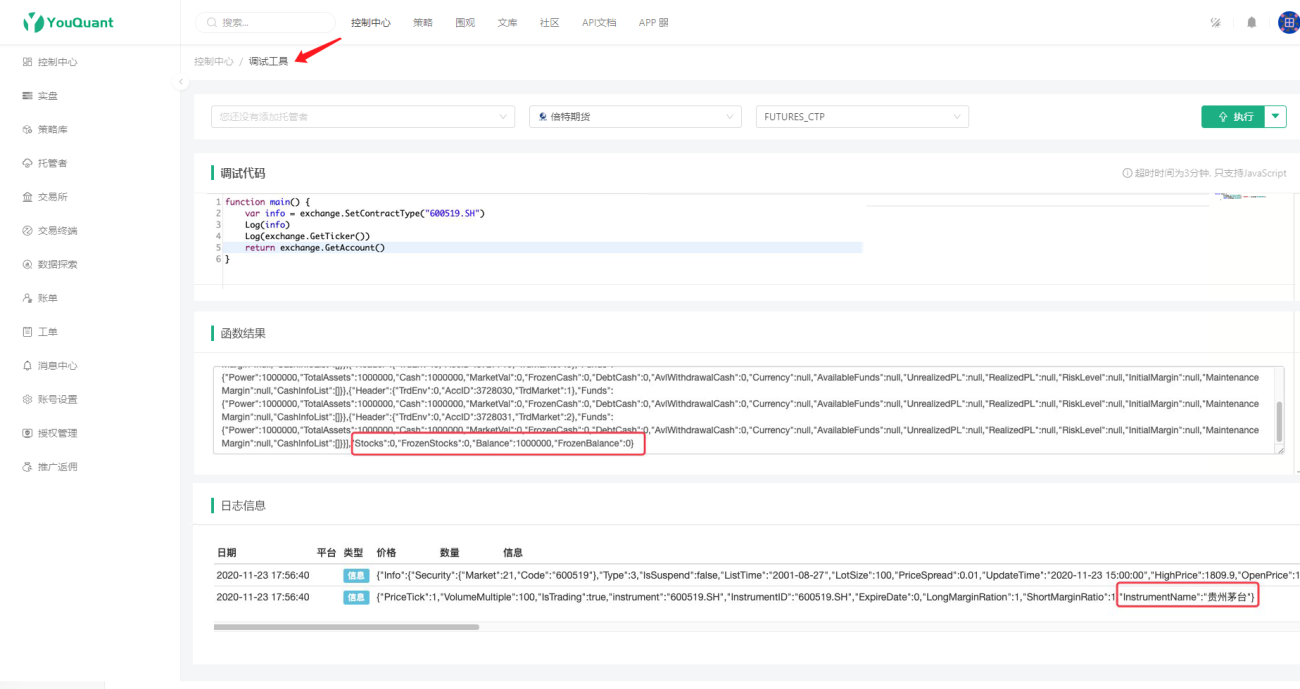Open API文档 in the top navigation

(x=599, y=22)
